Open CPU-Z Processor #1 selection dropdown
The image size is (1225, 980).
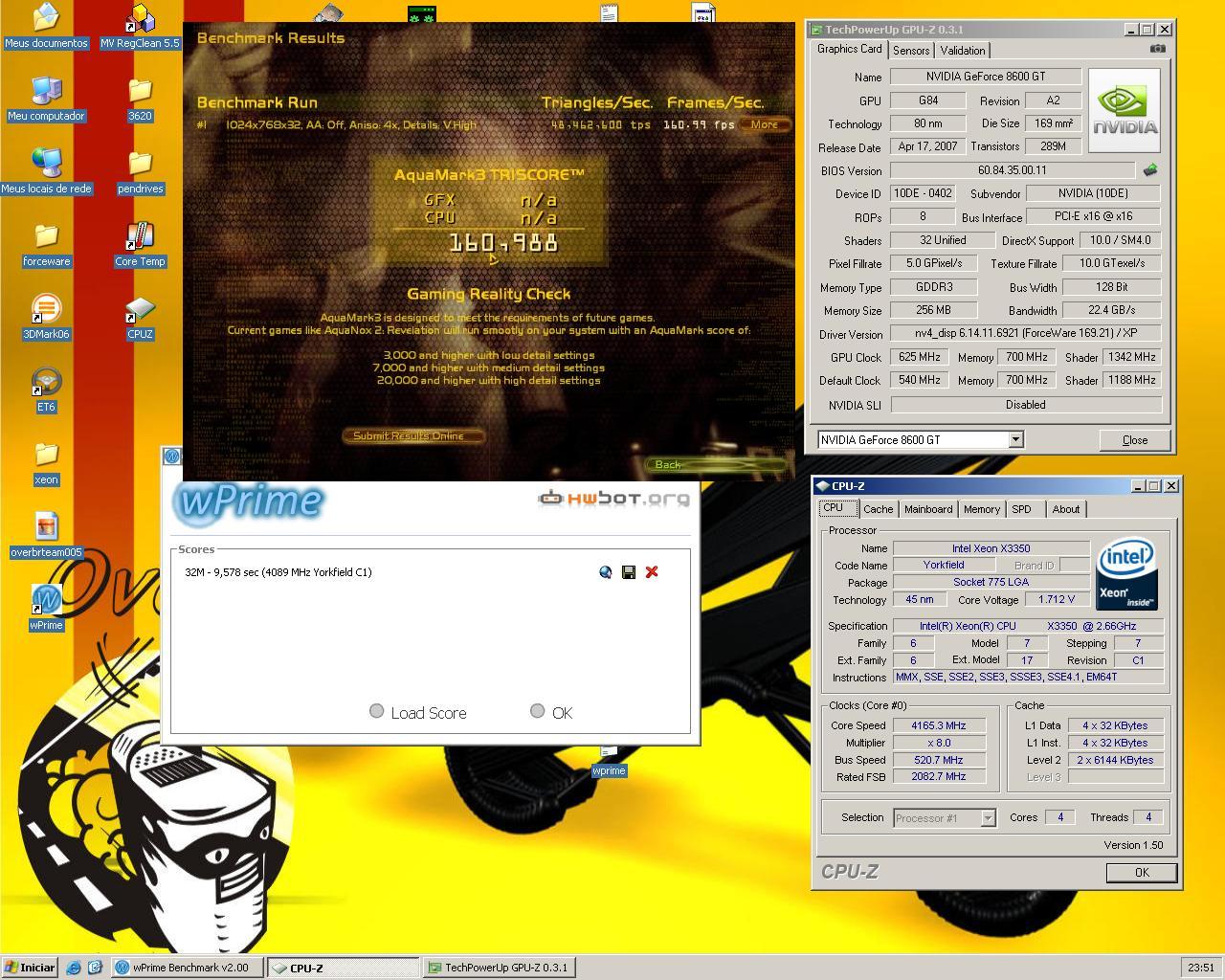tap(988, 818)
